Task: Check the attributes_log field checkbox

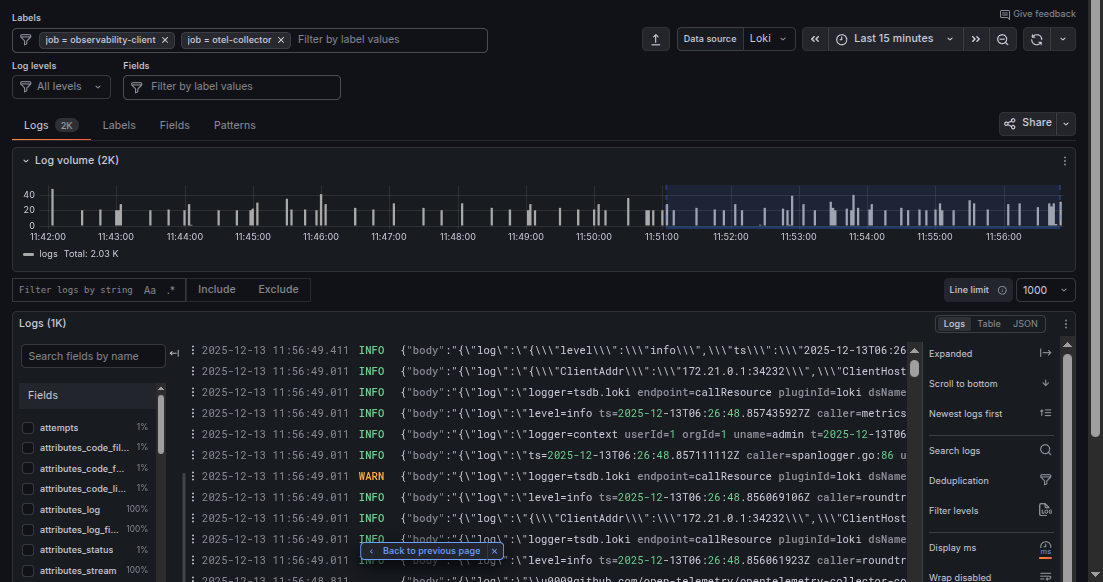Action: click(28, 510)
